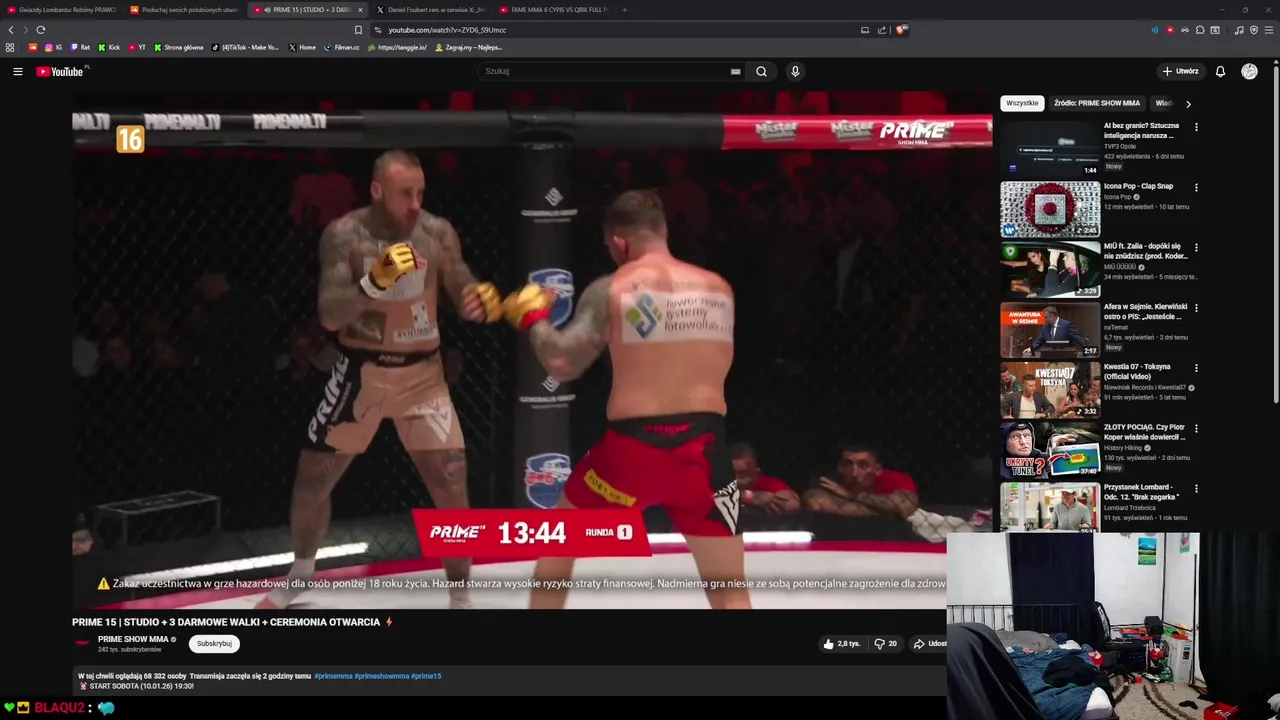Open PRIME SHOW MMA channel name link
The width and height of the screenshot is (1280, 720).
(133, 639)
